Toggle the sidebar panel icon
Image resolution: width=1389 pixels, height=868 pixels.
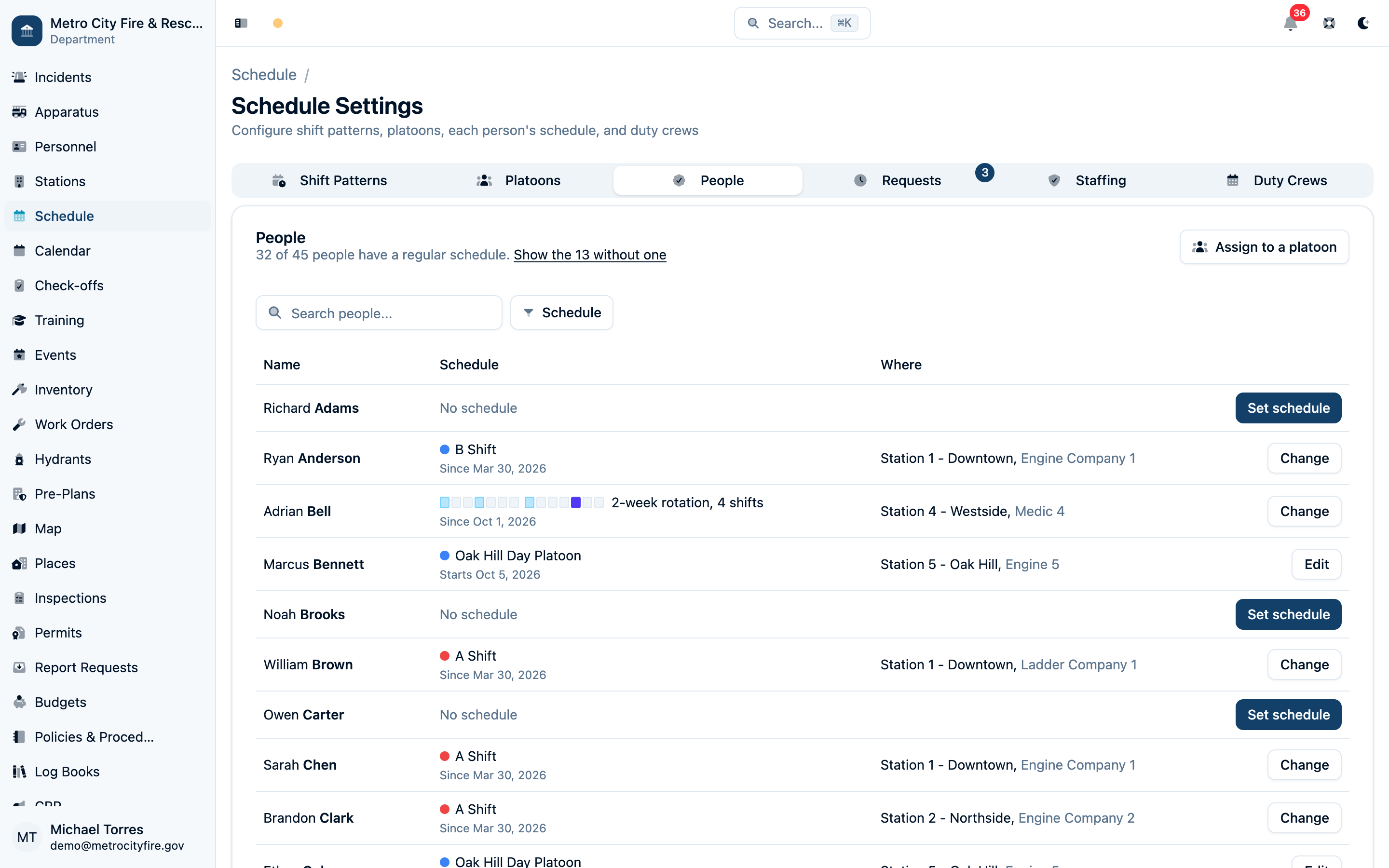[241, 23]
